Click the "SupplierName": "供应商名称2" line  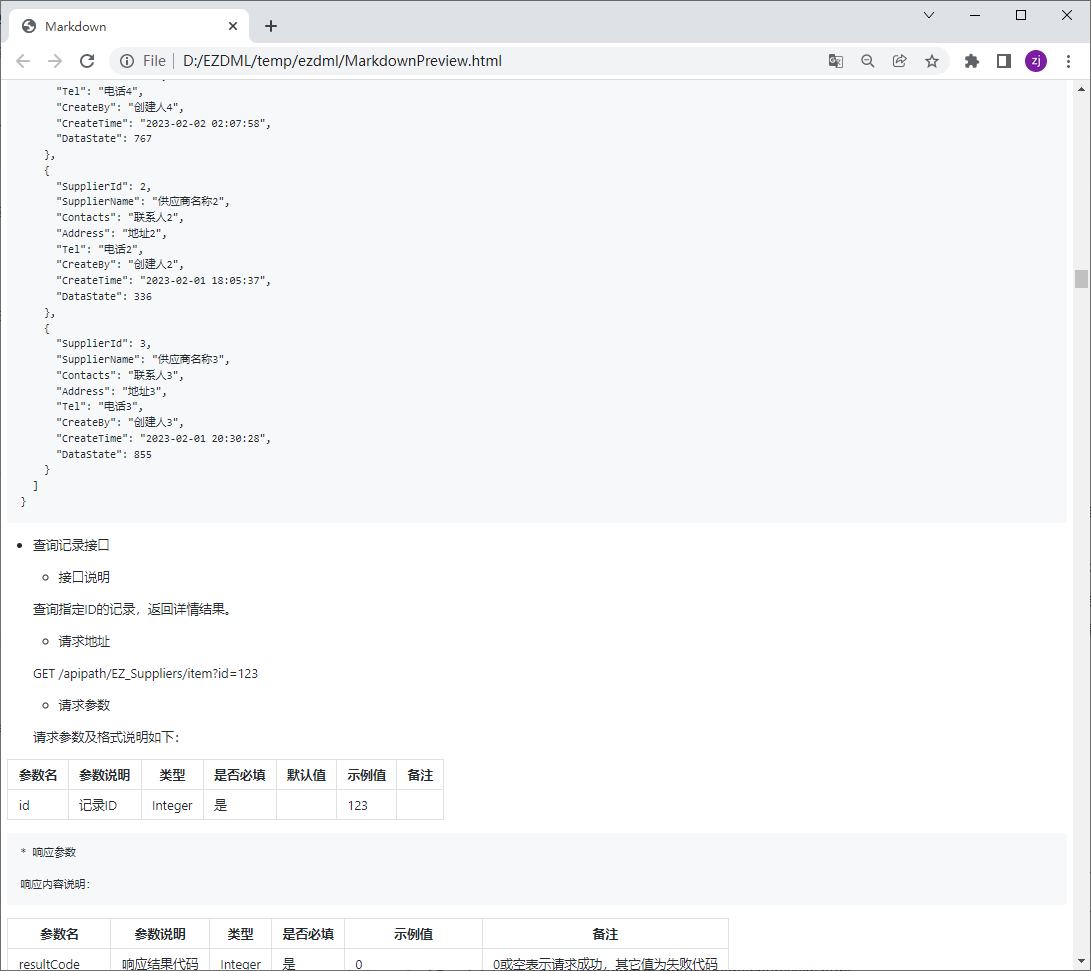point(143,202)
